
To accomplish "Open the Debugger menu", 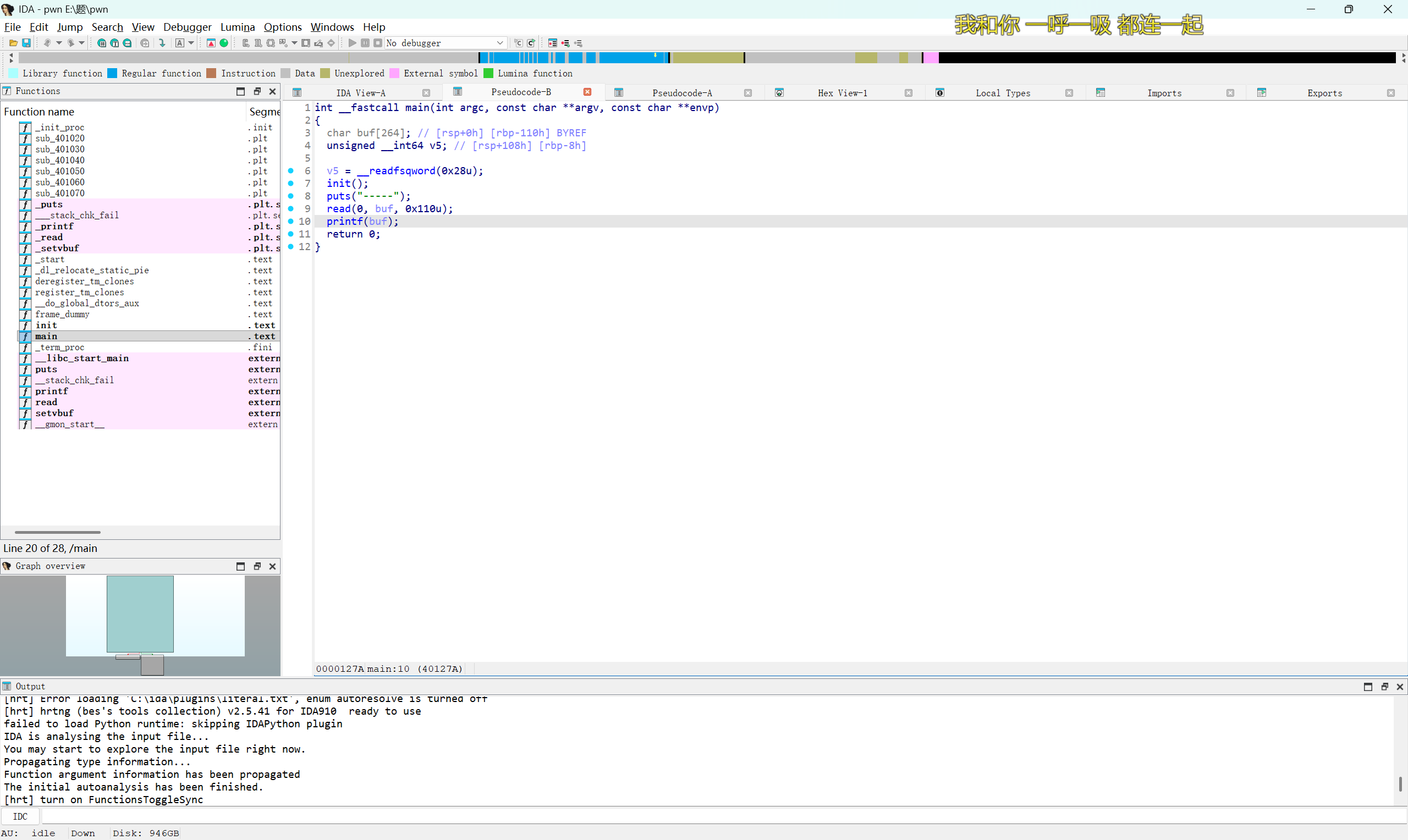I will 187,27.
